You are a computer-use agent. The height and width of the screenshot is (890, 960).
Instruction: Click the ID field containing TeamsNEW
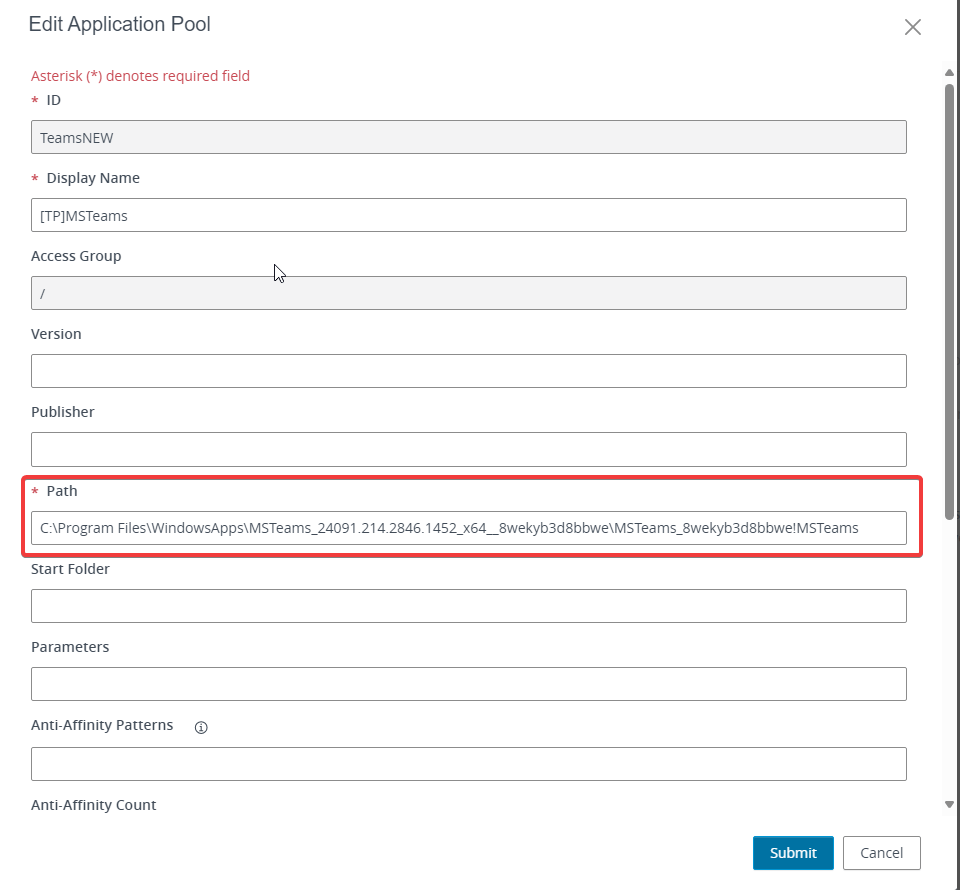[468, 138]
